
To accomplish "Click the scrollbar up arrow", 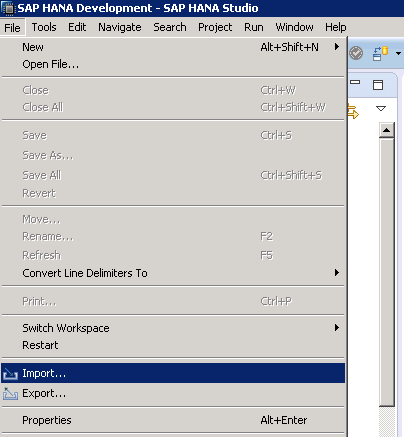I will [387, 130].
